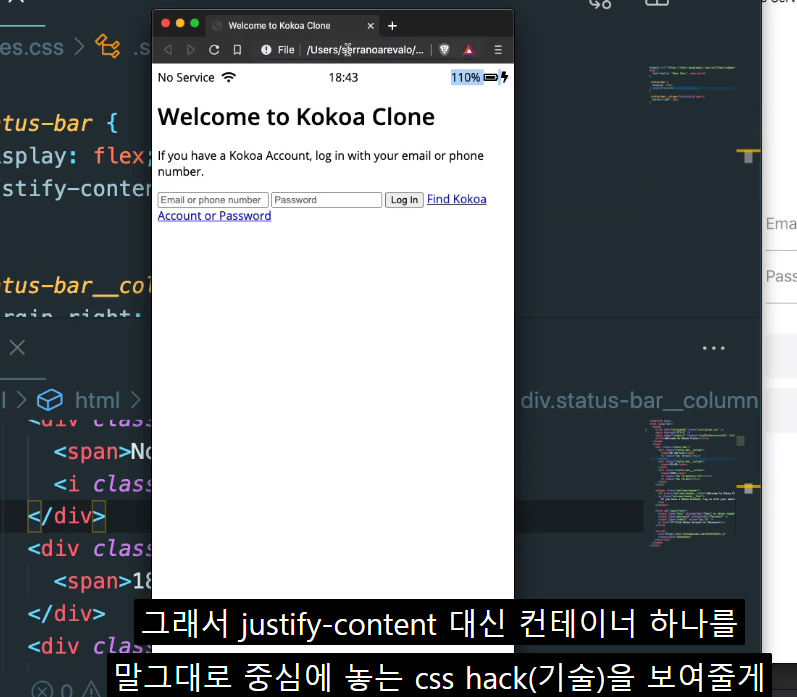Image resolution: width=797 pixels, height=697 pixels.
Task: Click the html breadcrumb symbol icon
Action: point(50,400)
